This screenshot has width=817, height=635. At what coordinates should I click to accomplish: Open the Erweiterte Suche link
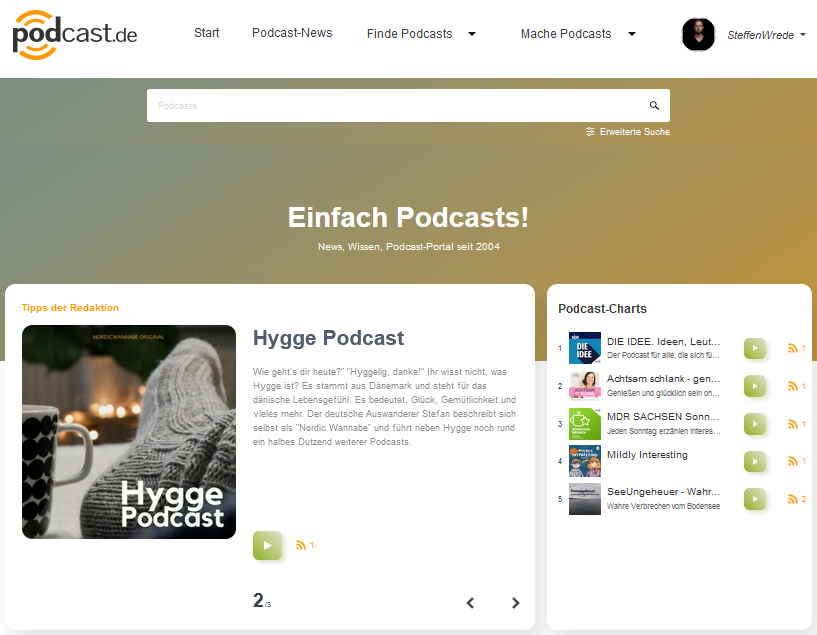click(x=635, y=132)
